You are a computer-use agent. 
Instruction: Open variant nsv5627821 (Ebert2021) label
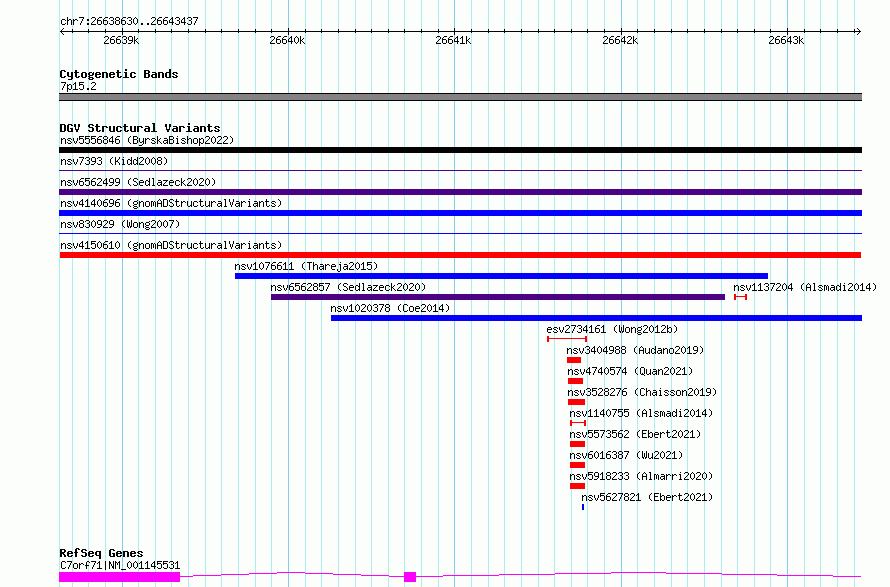pyautogui.click(x=647, y=497)
